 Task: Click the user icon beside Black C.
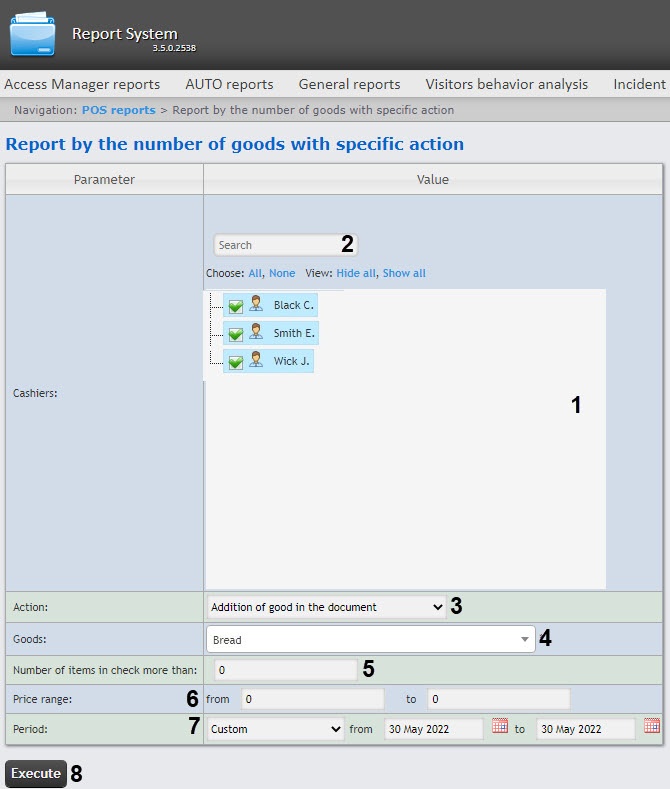[256, 304]
